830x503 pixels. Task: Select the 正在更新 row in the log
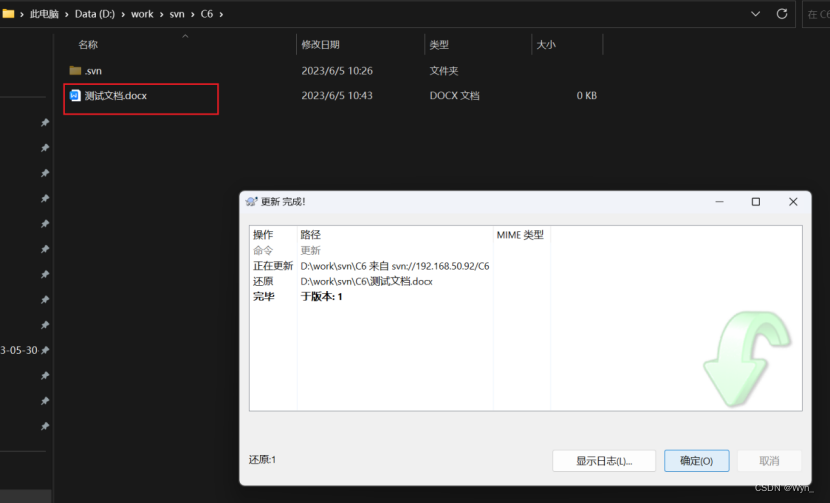[x=526, y=266]
